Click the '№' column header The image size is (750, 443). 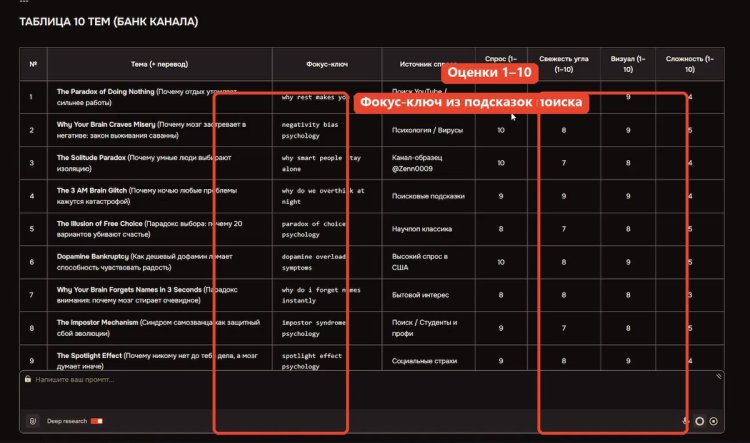[x=33, y=64]
